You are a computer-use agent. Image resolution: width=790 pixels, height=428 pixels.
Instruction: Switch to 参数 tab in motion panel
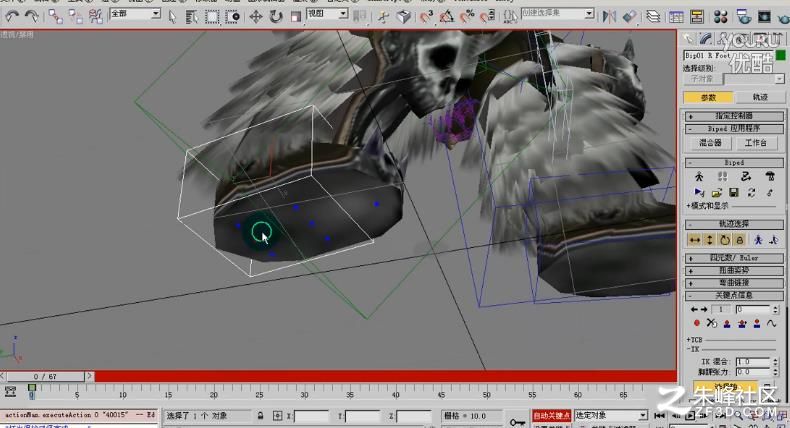[708, 97]
